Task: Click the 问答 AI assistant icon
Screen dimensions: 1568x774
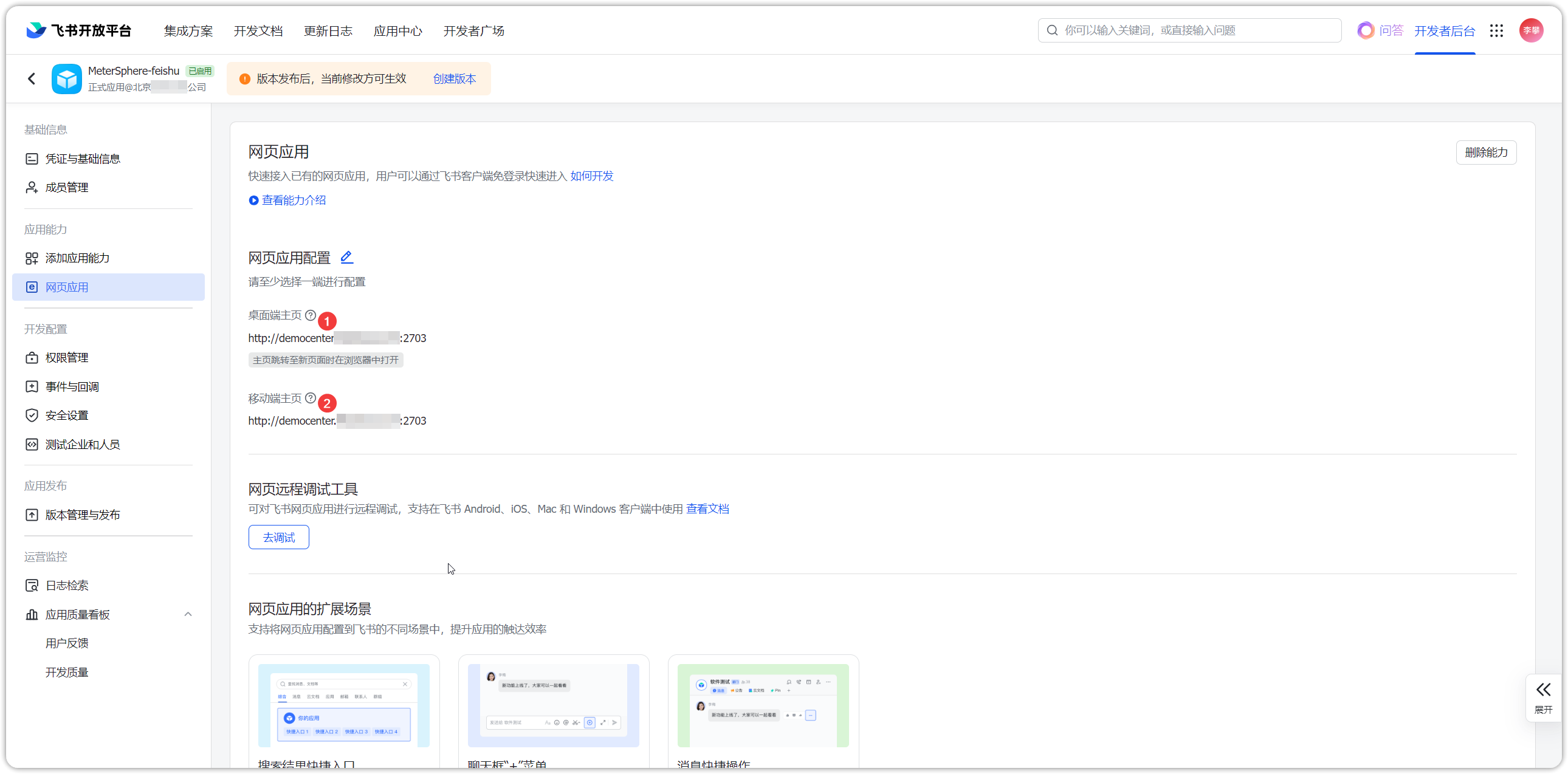Action: tap(1365, 30)
